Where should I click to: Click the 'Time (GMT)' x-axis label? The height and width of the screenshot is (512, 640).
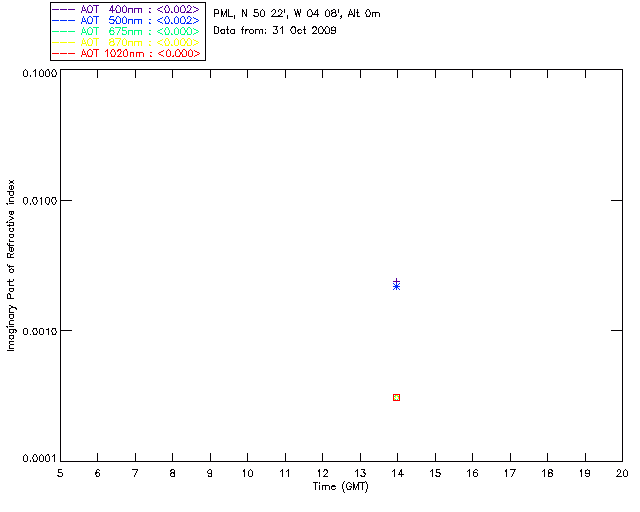pos(341,487)
